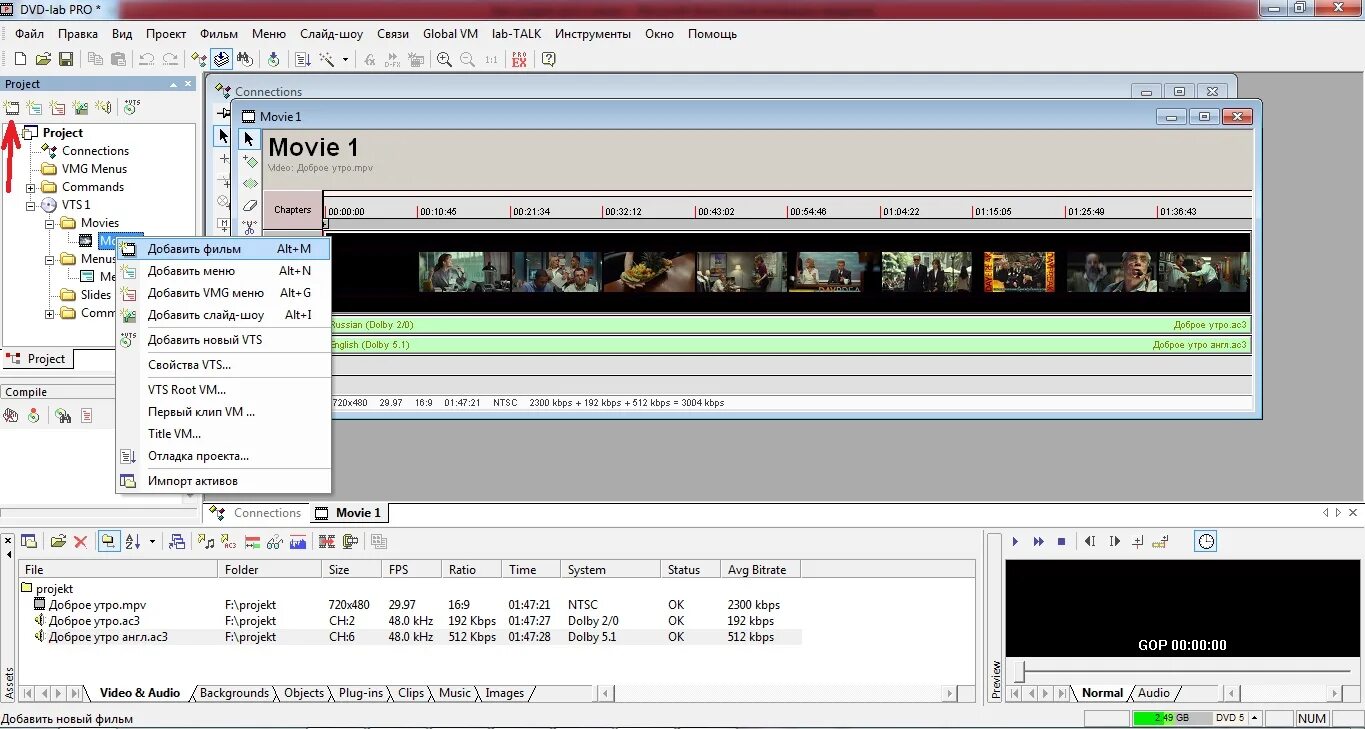Switch to the Connections document tab

coord(256,513)
